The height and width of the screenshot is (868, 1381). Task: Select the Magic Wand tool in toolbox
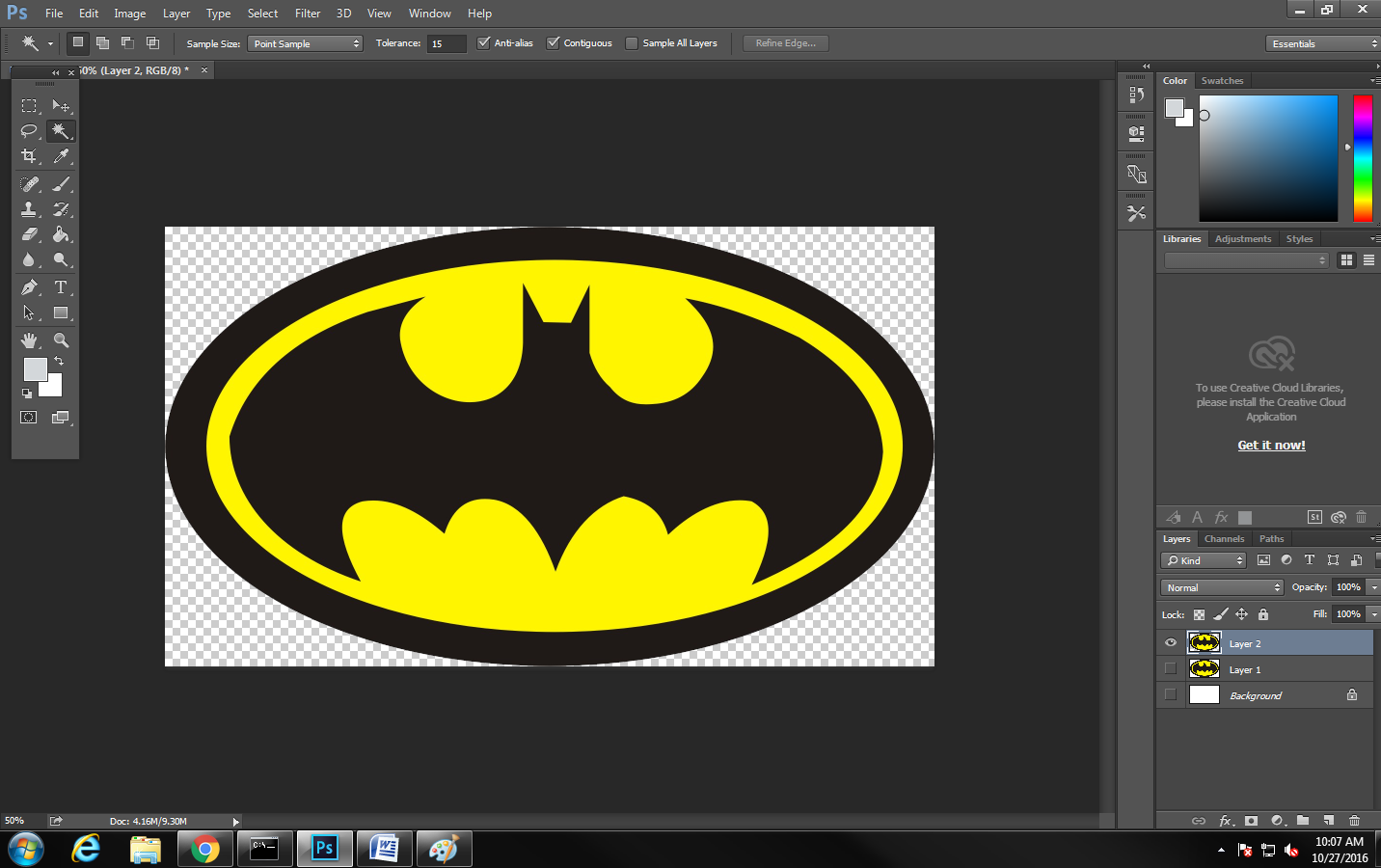[61, 130]
